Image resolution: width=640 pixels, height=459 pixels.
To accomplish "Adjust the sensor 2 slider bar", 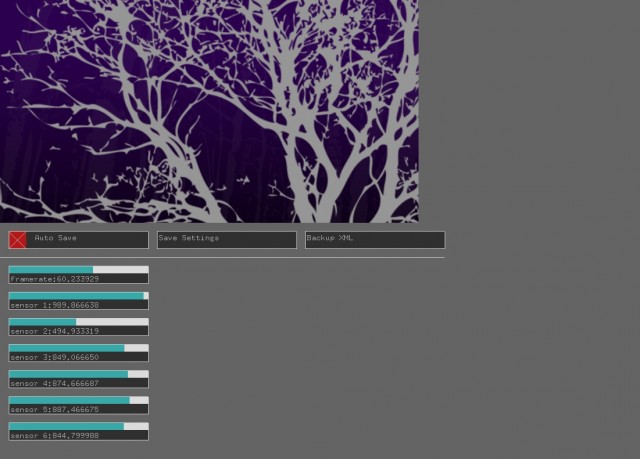I will click(x=79, y=322).
